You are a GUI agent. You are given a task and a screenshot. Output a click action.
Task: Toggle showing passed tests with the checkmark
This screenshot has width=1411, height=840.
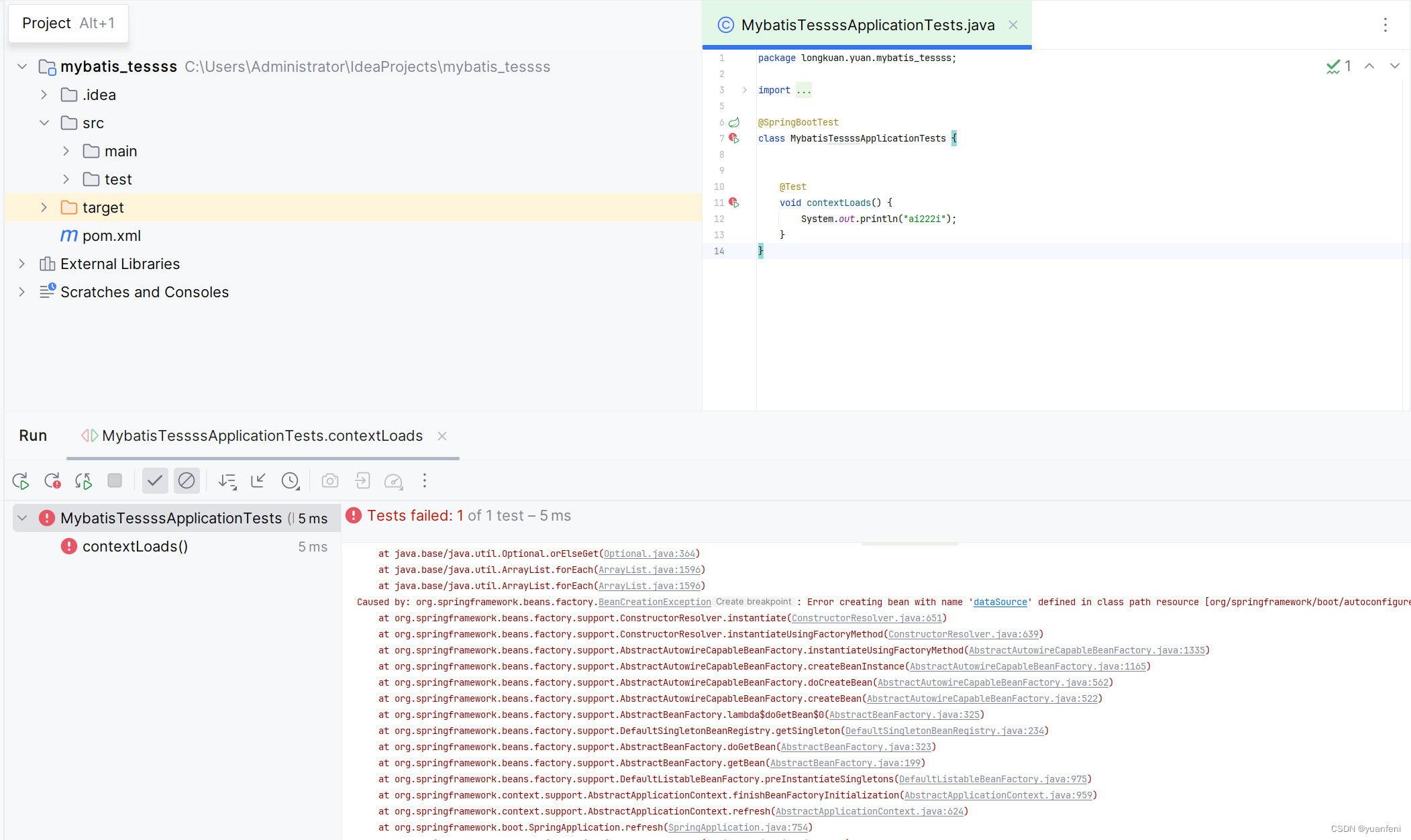click(x=155, y=480)
